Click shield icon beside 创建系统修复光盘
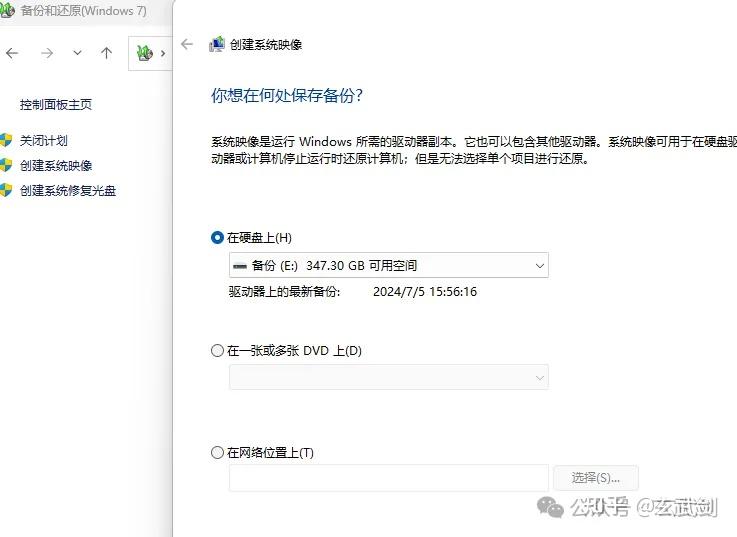The image size is (737, 537). point(6,190)
